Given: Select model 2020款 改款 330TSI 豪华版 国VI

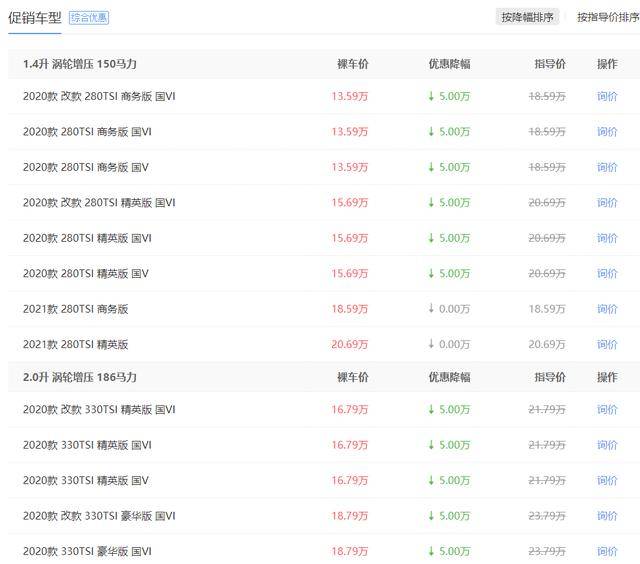Looking at the screenshot, I should click(x=99, y=516).
